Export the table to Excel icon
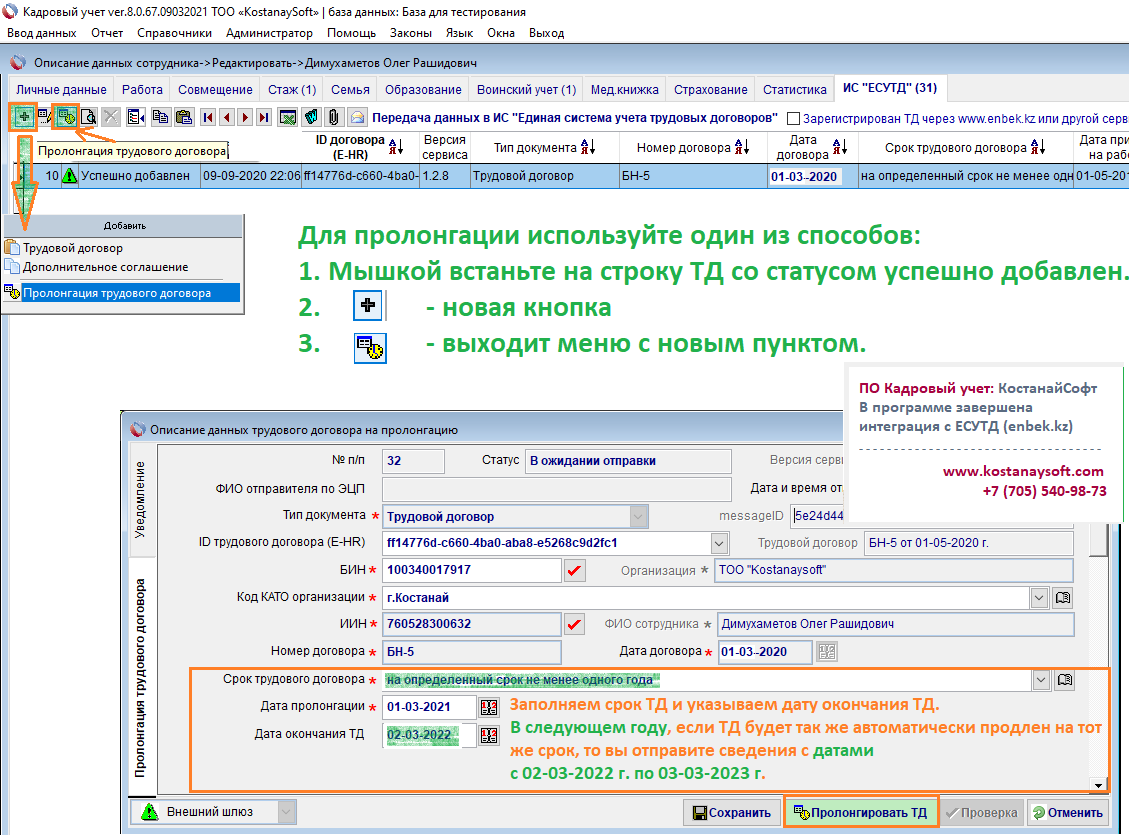 pos(288,117)
